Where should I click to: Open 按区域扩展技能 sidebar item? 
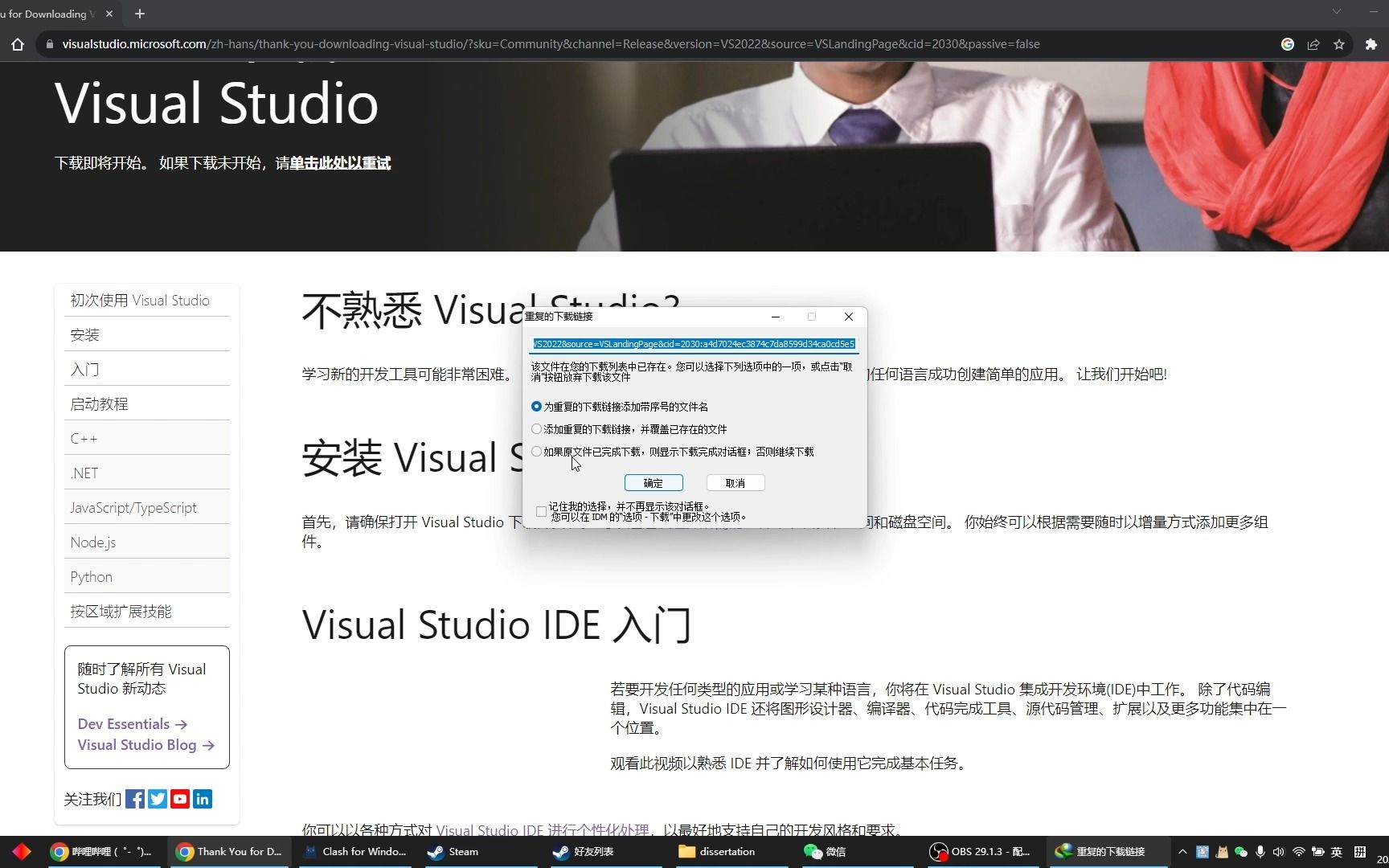[146, 611]
